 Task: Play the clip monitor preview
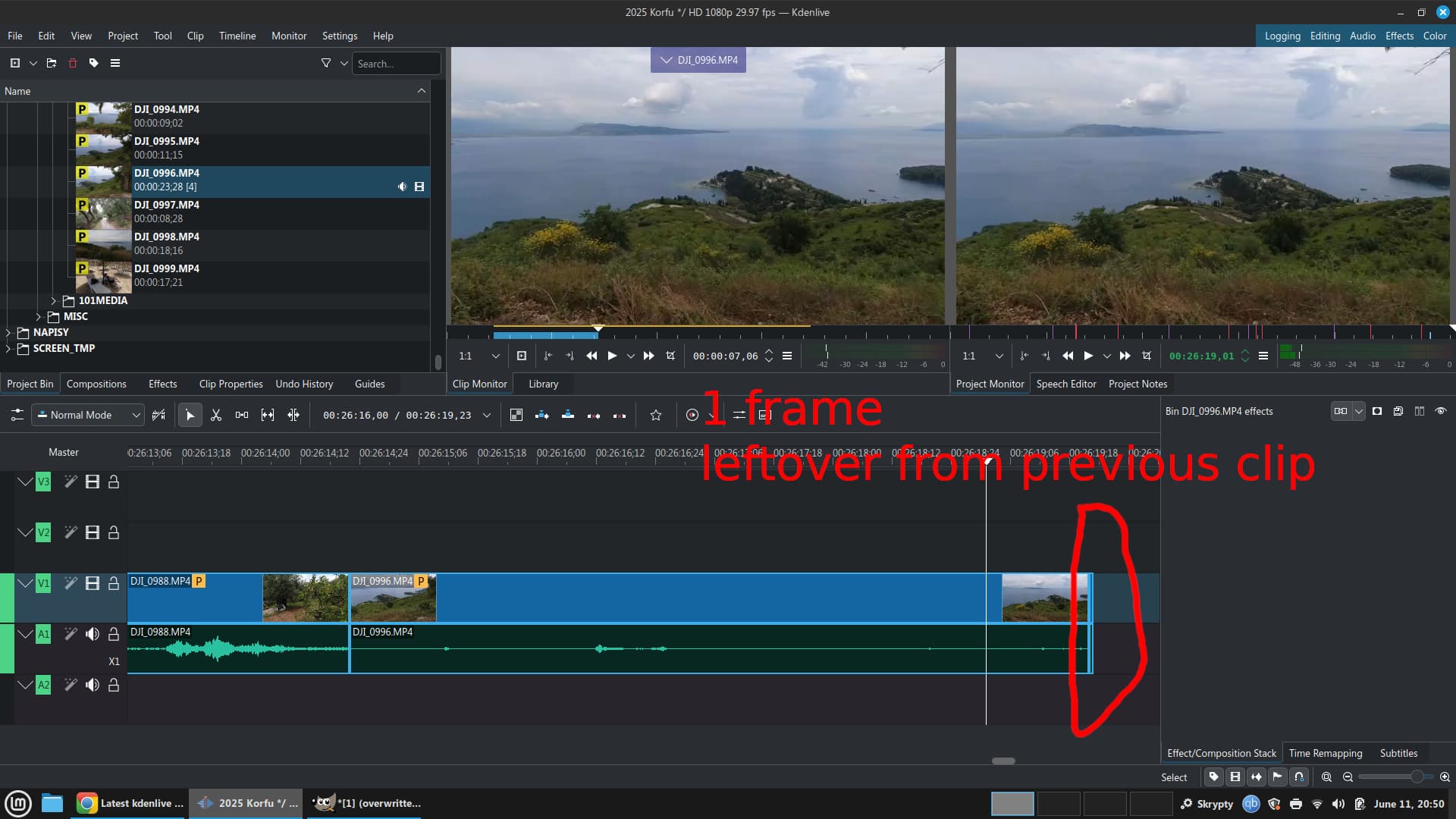pyautogui.click(x=612, y=356)
